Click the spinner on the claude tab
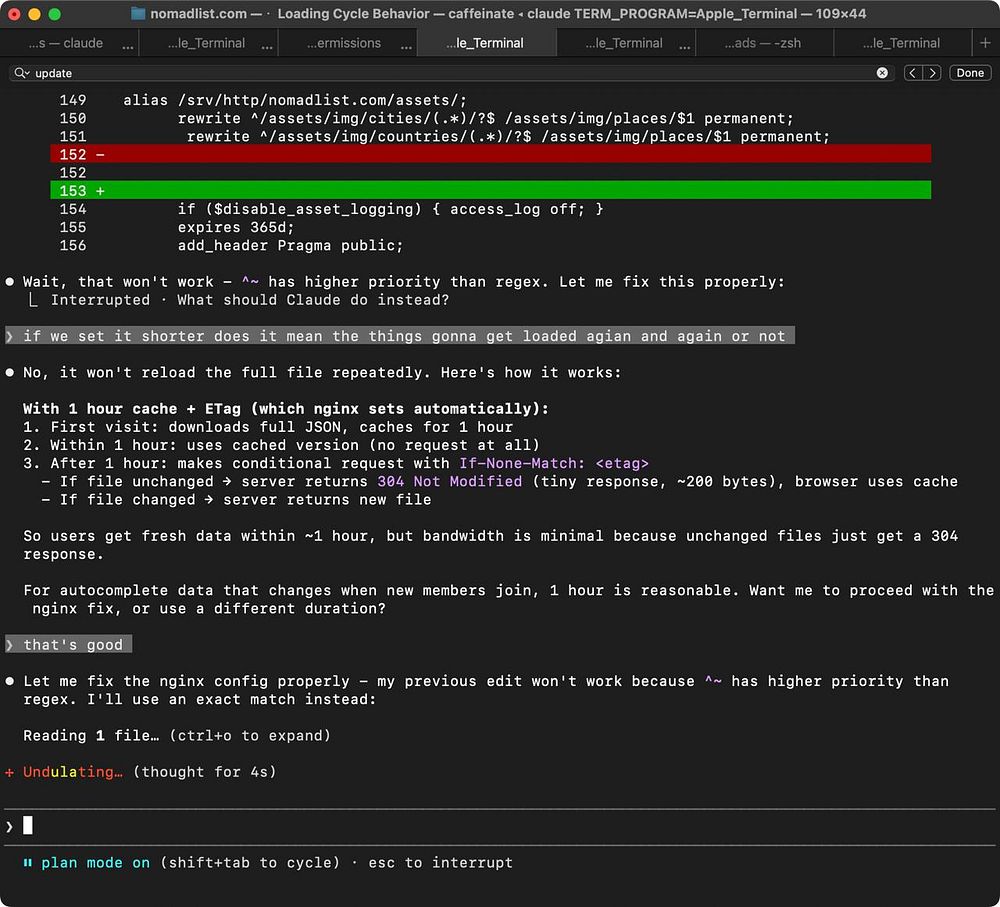 [x=128, y=46]
